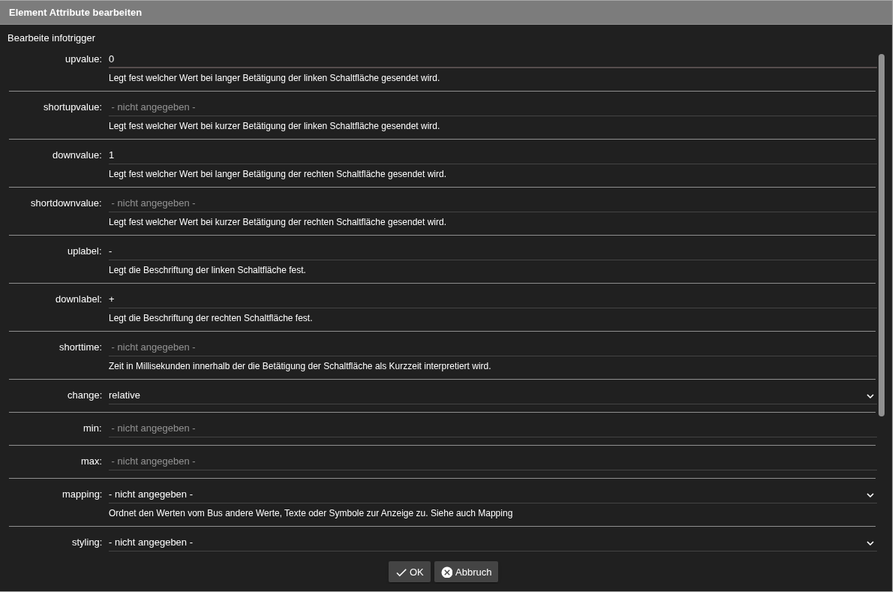The width and height of the screenshot is (893, 592).
Task: Click the Abbruch cancel button
Action: click(x=466, y=572)
